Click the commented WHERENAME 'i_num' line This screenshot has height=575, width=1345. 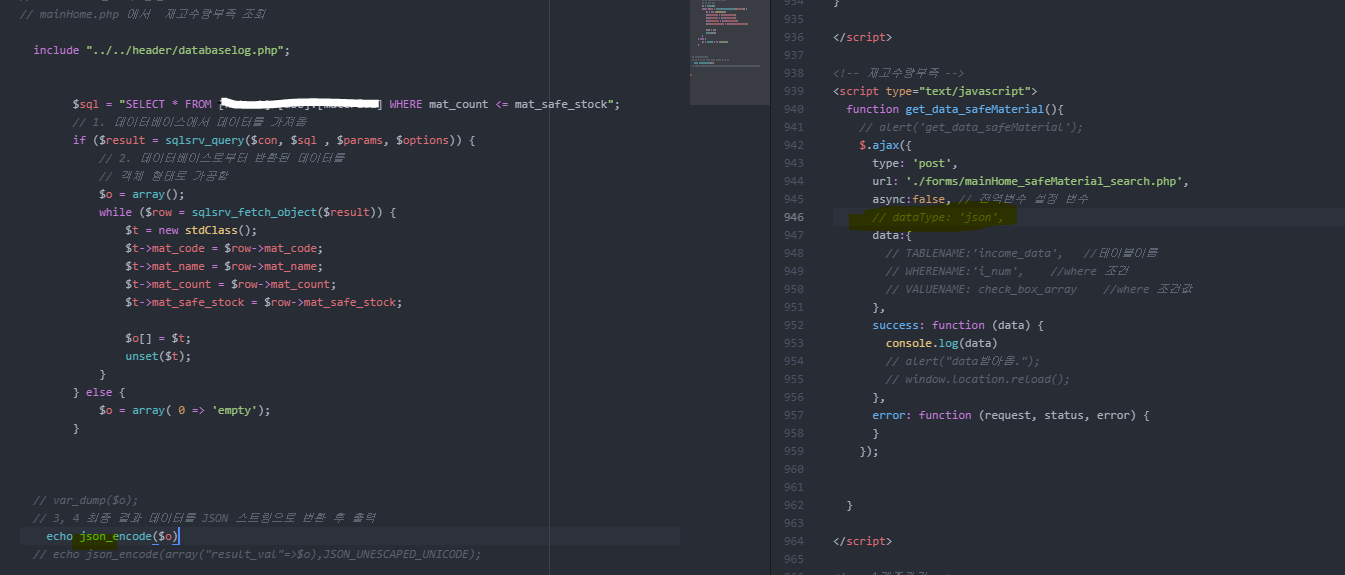1008,271
